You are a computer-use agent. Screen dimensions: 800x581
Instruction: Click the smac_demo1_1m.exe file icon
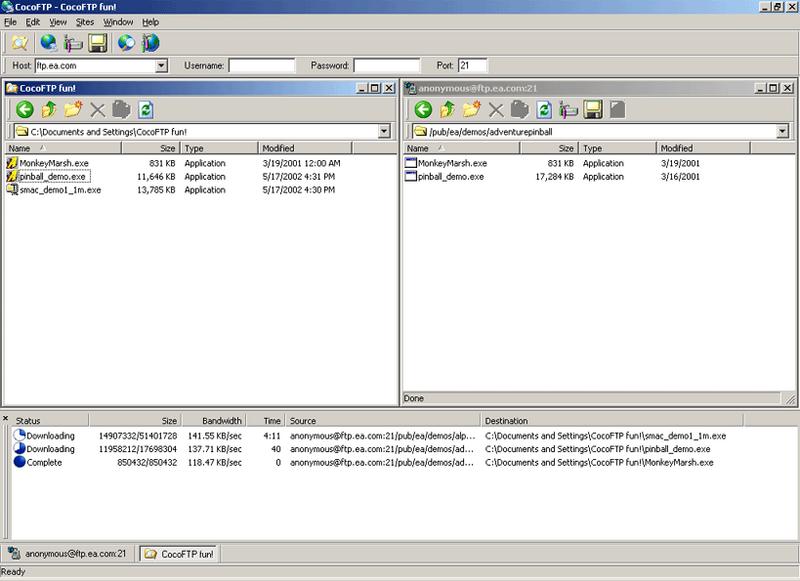[x=12, y=189]
